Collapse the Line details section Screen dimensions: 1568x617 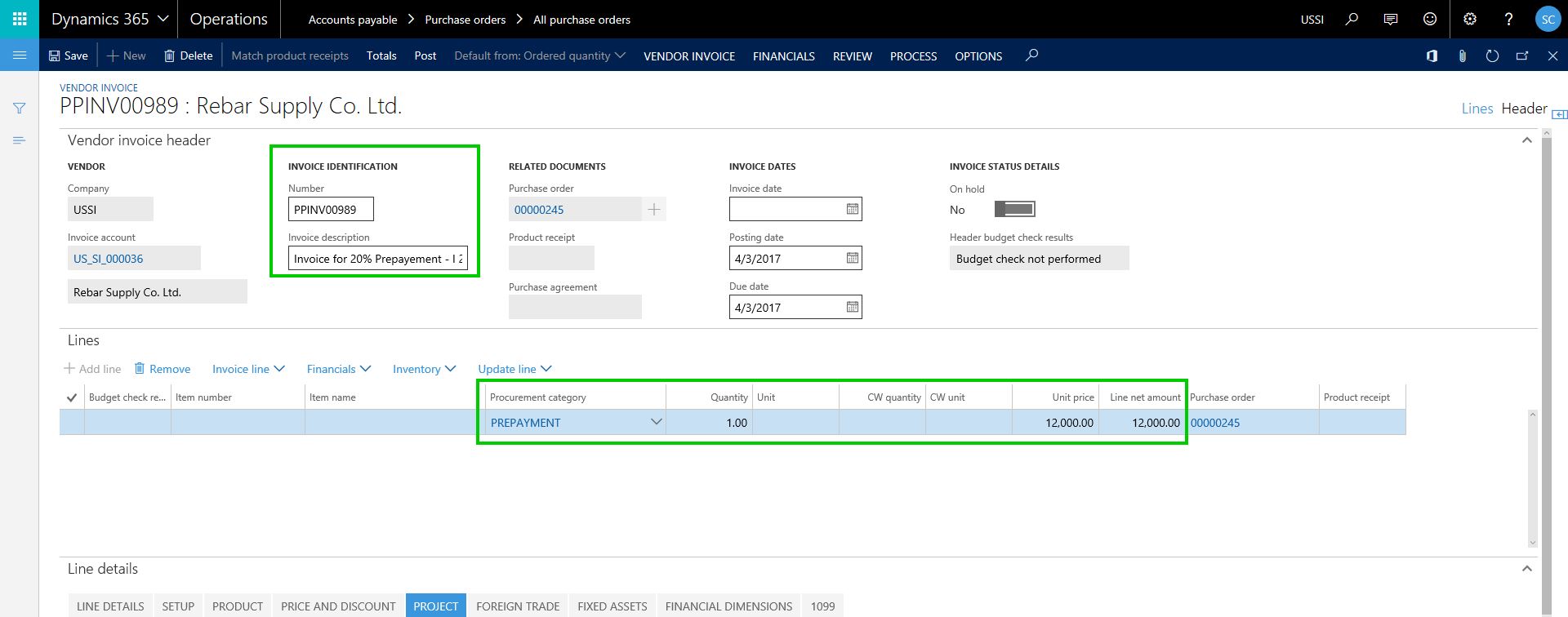(1526, 569)
